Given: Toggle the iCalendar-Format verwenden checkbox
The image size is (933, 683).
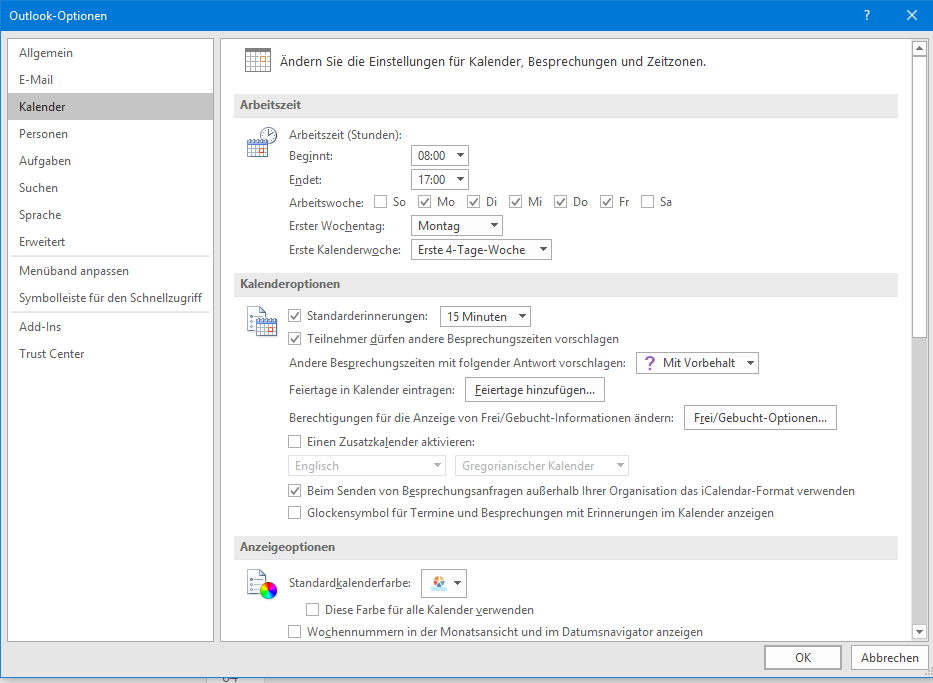Looking at the screenshot, I should click(295, 491).
